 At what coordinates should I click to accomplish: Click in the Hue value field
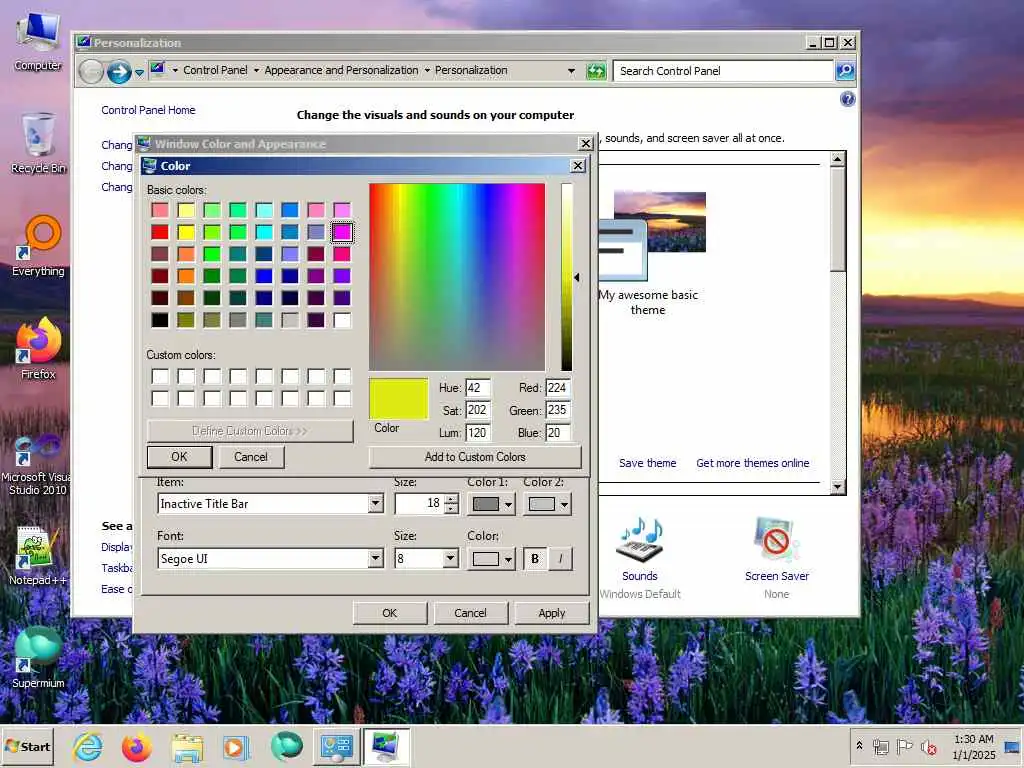[x=478, y=388]
